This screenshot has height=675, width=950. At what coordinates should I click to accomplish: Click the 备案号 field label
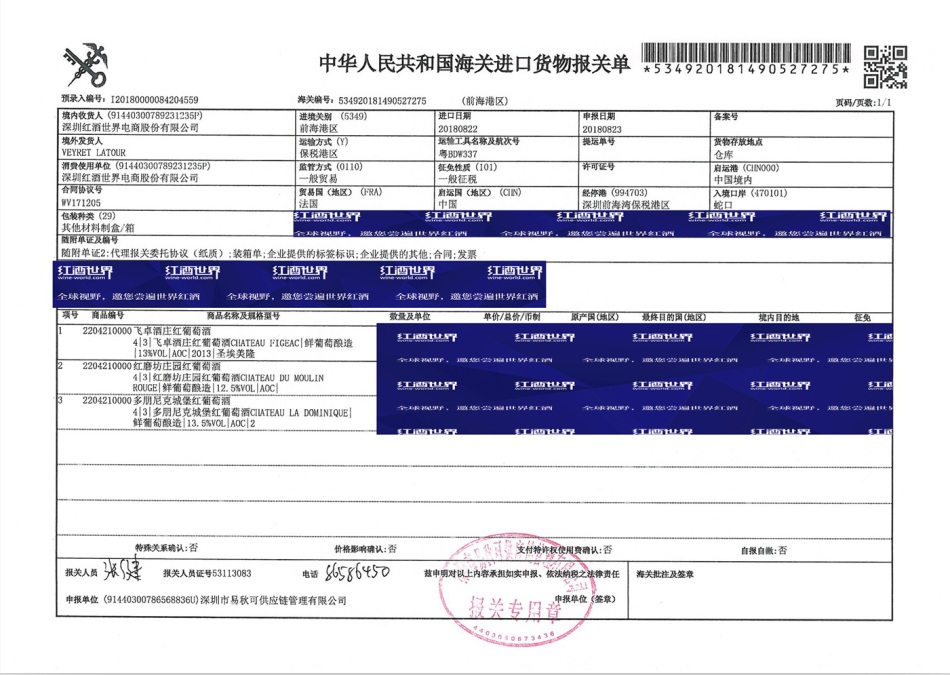(x=726, y=116)
